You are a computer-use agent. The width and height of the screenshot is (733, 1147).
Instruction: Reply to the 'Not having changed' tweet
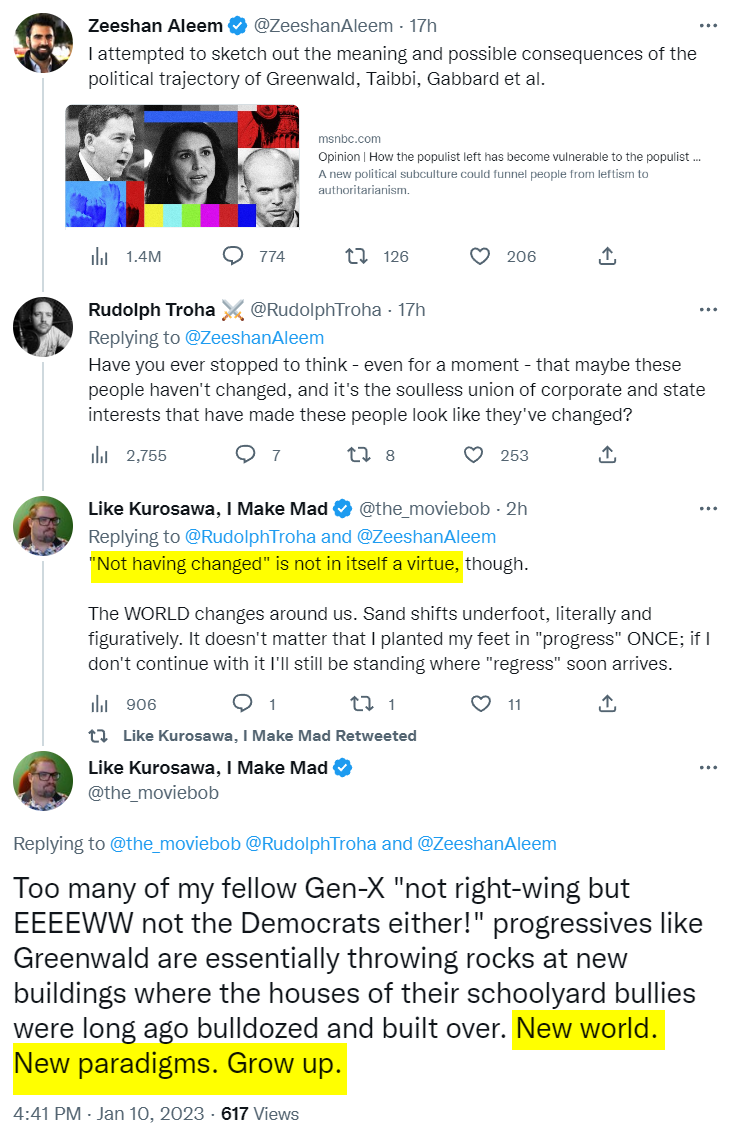point(241,704)
